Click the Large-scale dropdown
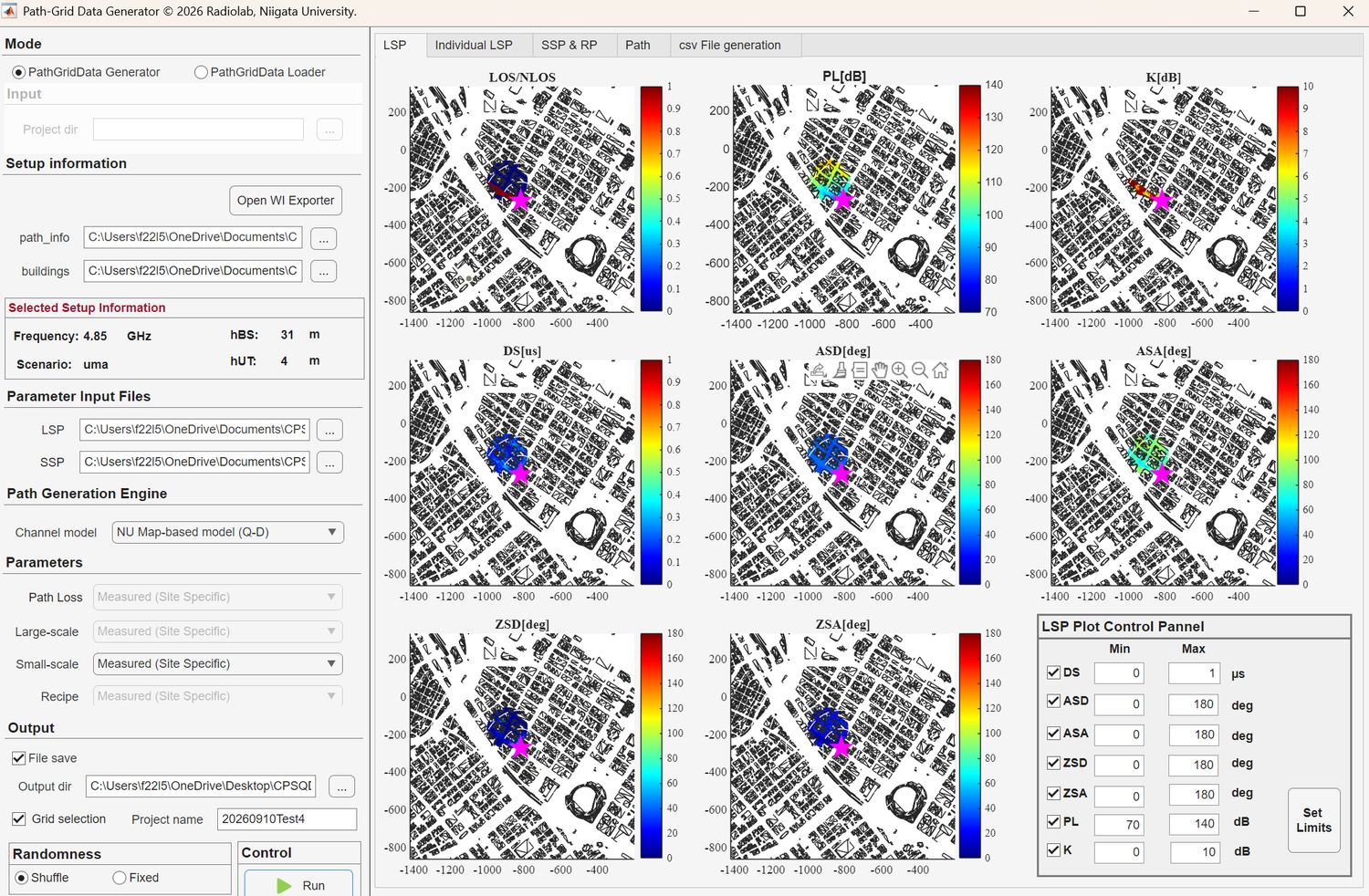 pos(218,631)
